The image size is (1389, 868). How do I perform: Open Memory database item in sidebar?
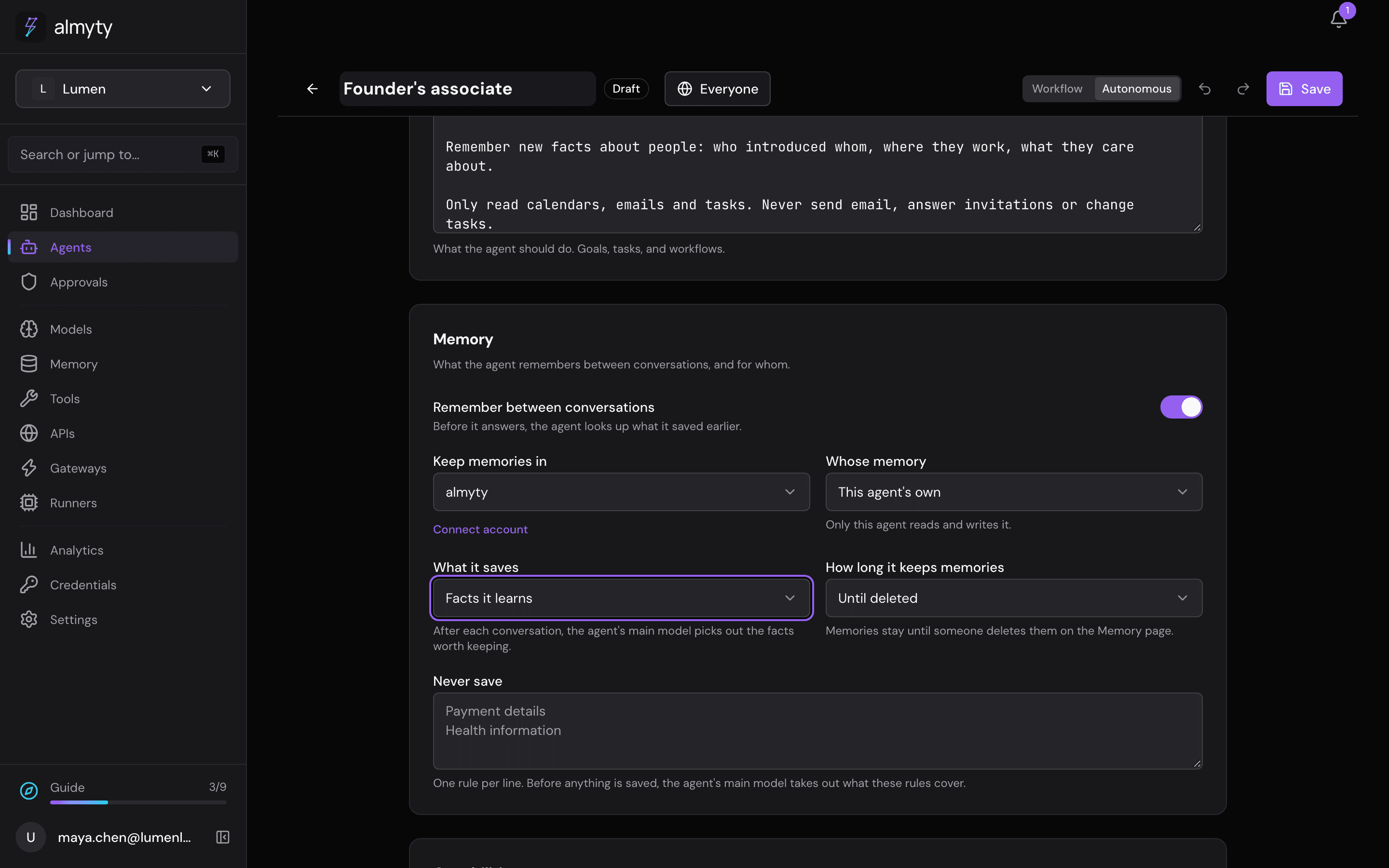click(123, 364)
